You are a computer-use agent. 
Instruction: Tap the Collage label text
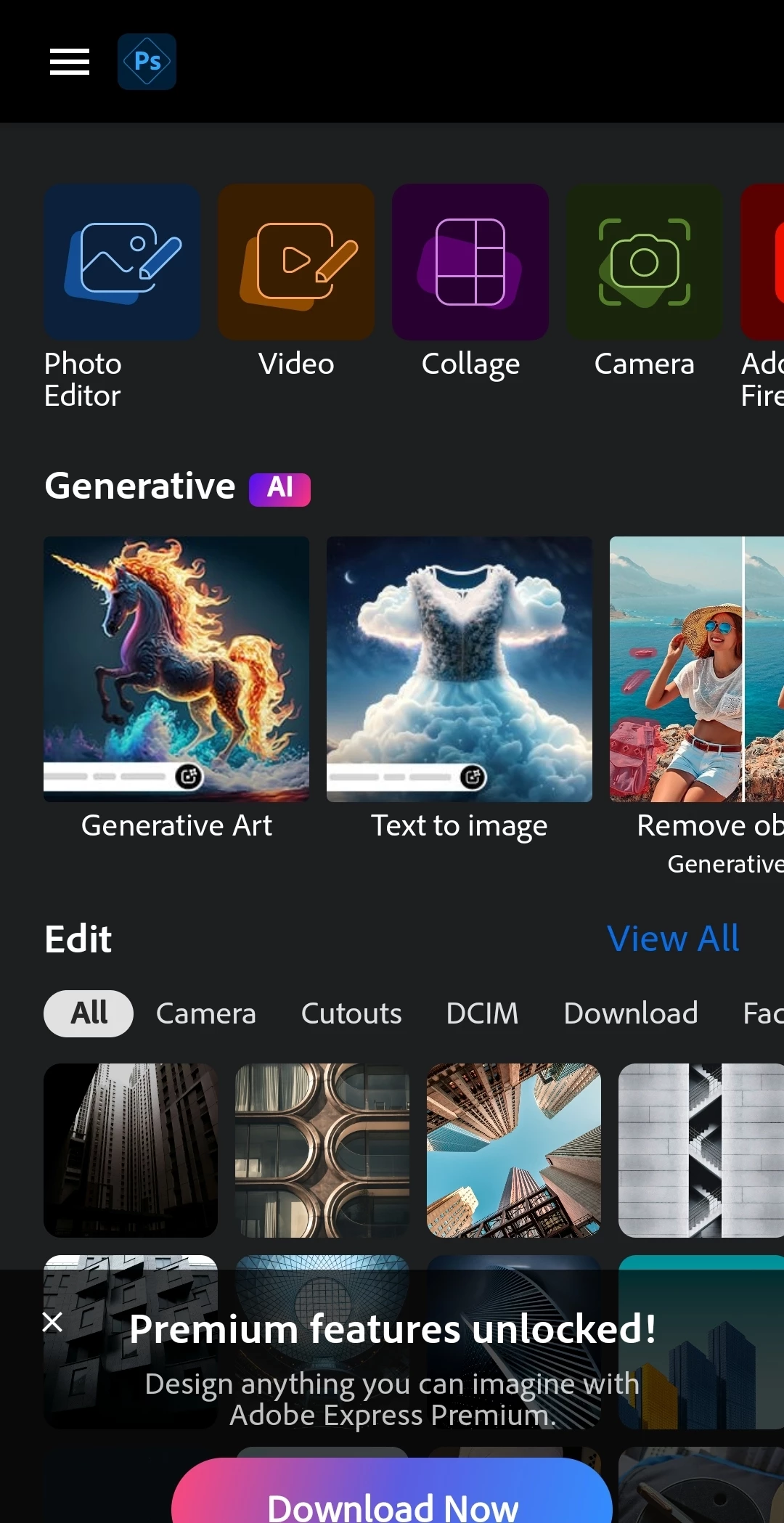[x=470, y=364]
